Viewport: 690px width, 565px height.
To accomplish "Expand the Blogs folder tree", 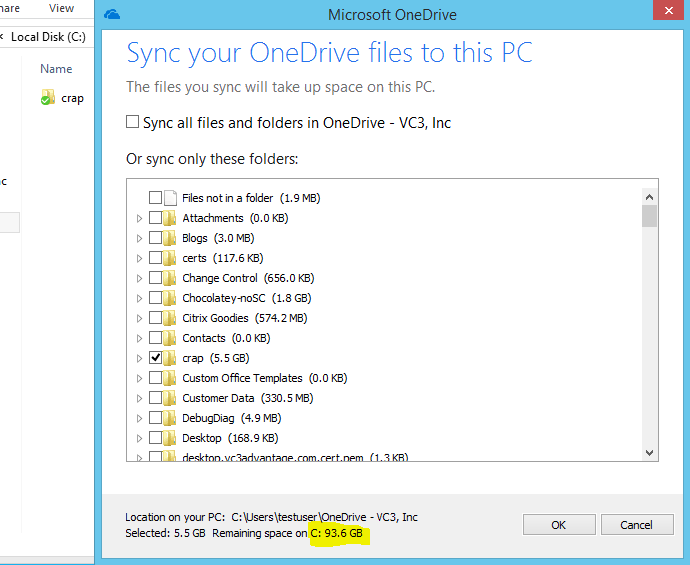I will 139,238.
